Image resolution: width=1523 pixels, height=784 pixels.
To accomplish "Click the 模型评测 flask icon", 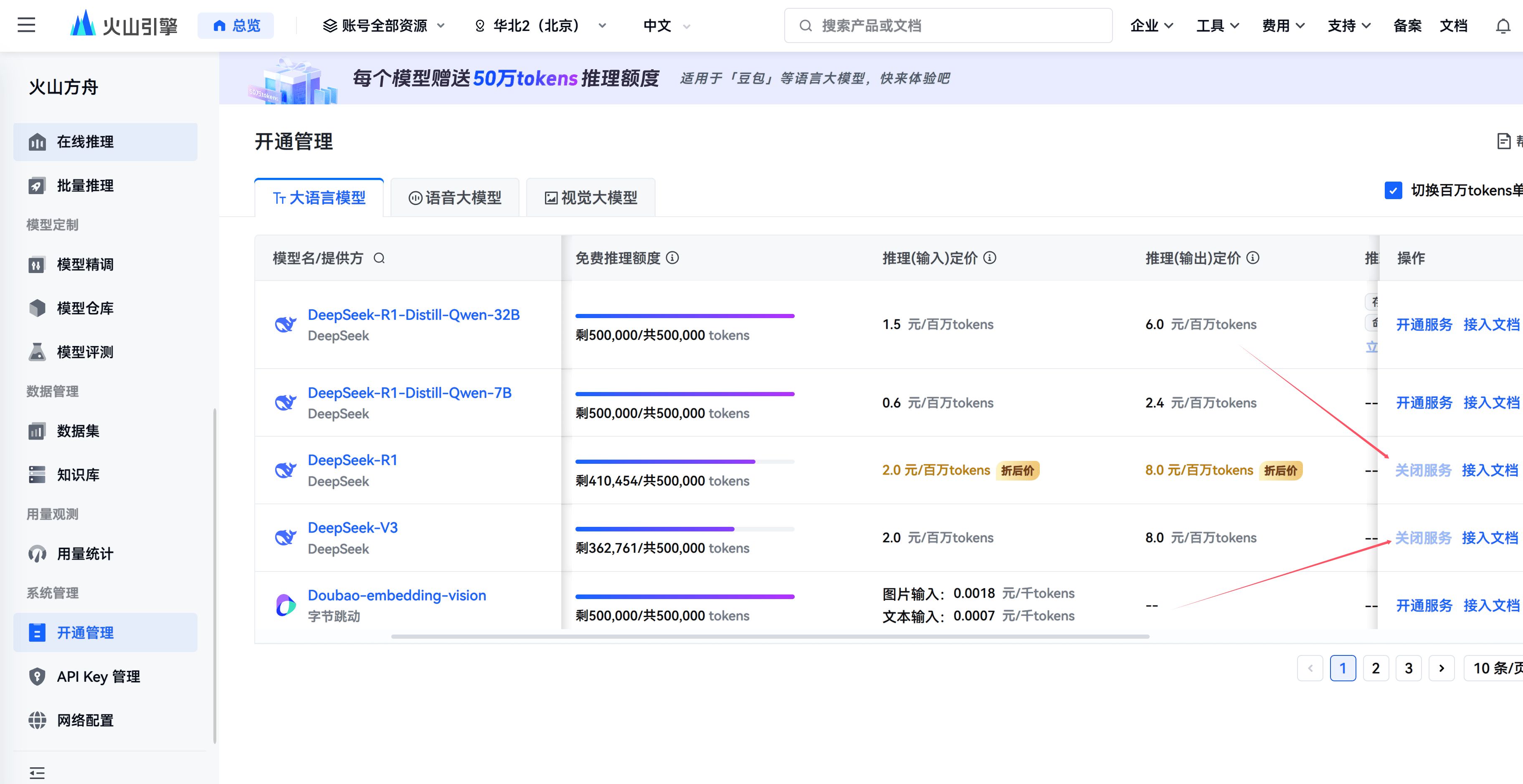I will tap(37, 352).
